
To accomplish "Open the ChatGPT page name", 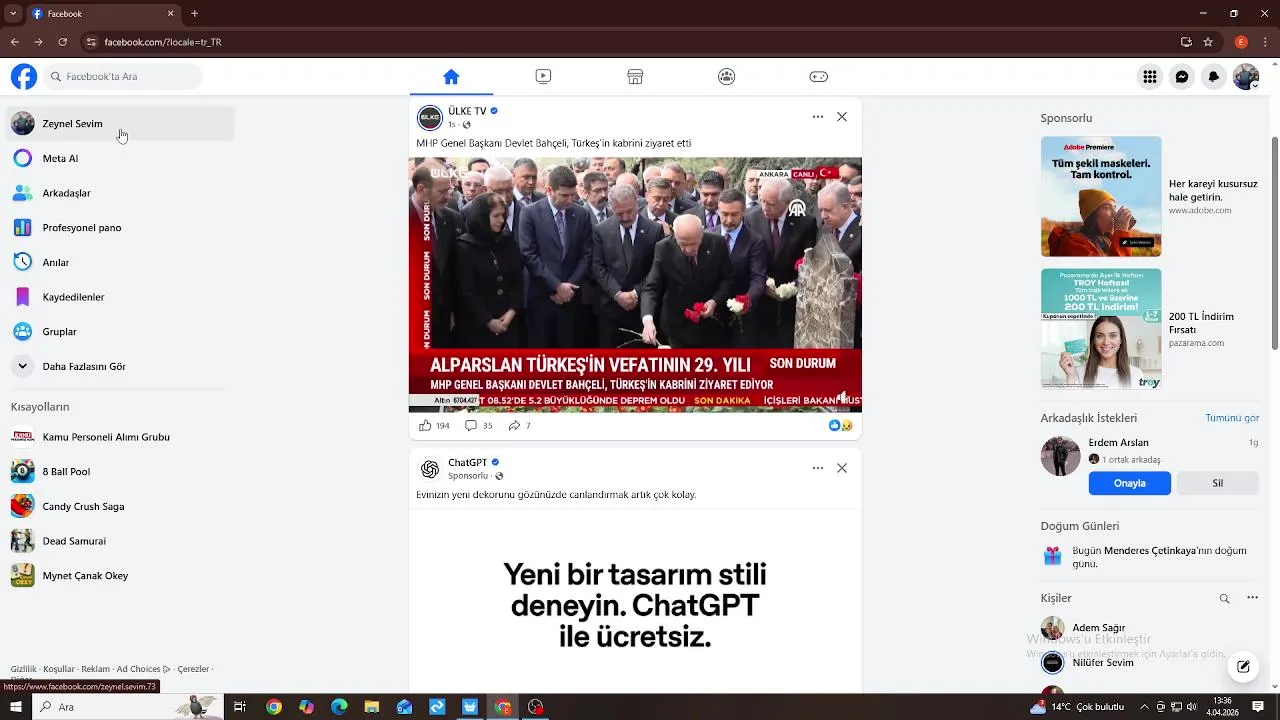I will pos(468,463).
